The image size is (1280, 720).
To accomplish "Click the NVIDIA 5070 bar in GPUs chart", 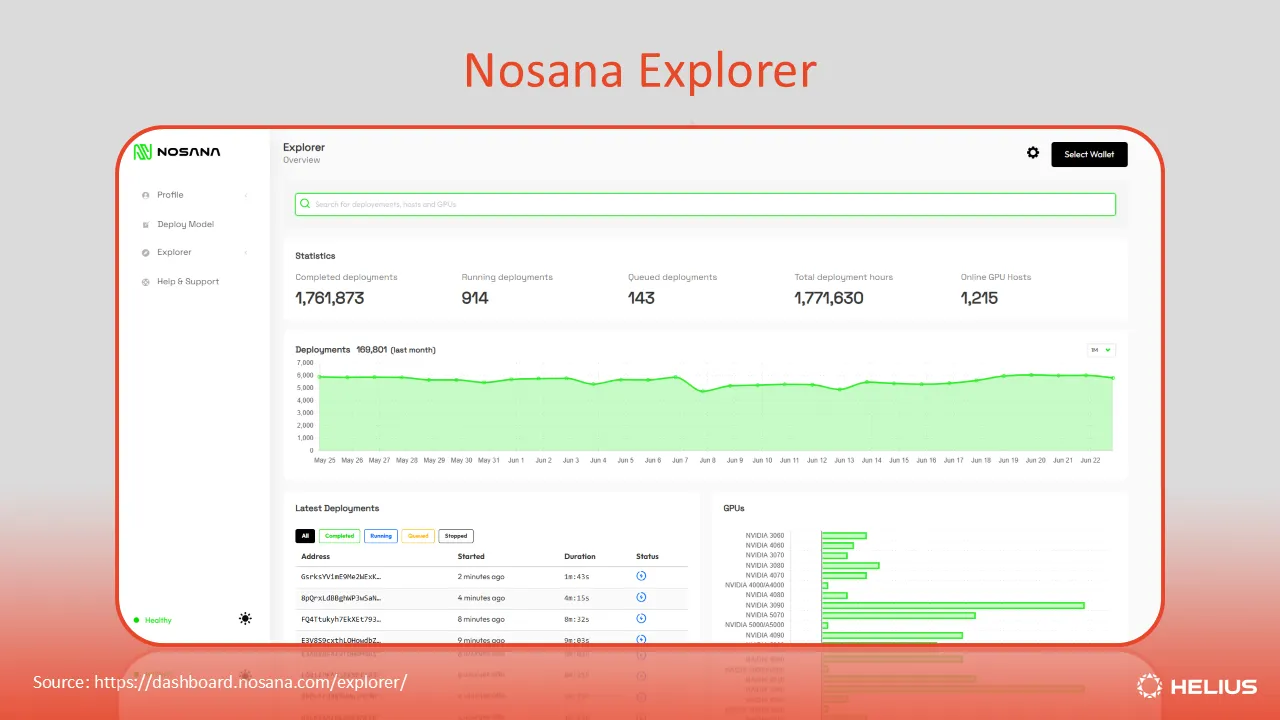I will (x=898, y=615).
